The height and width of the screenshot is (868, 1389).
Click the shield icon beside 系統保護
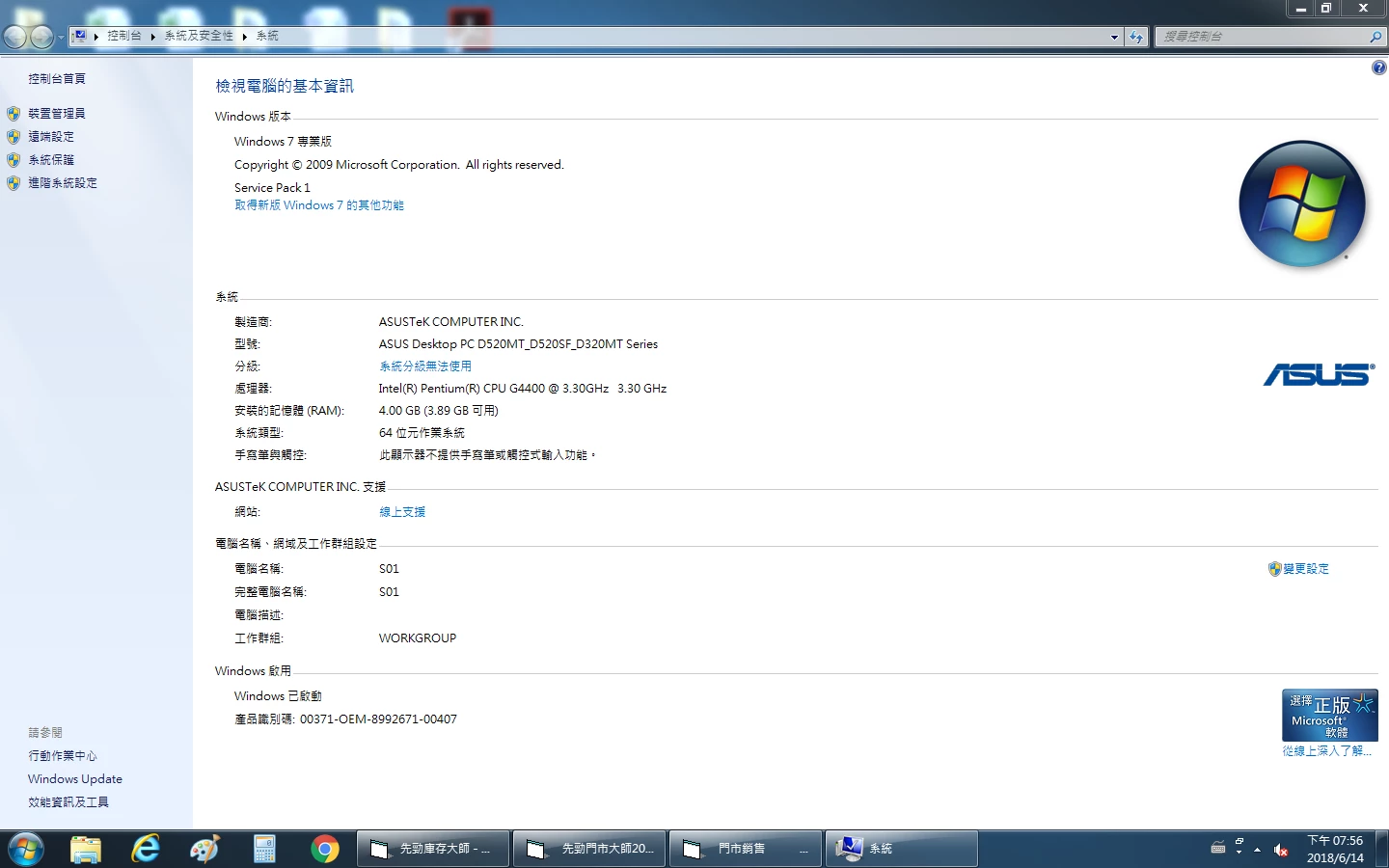pyautogui.click(x=14, y=160)
